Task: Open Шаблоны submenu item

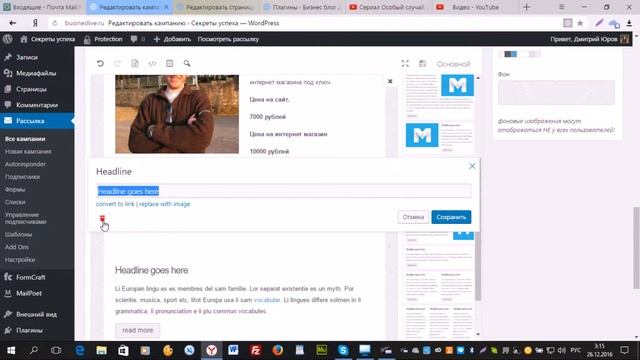Action: click(18, 234)
